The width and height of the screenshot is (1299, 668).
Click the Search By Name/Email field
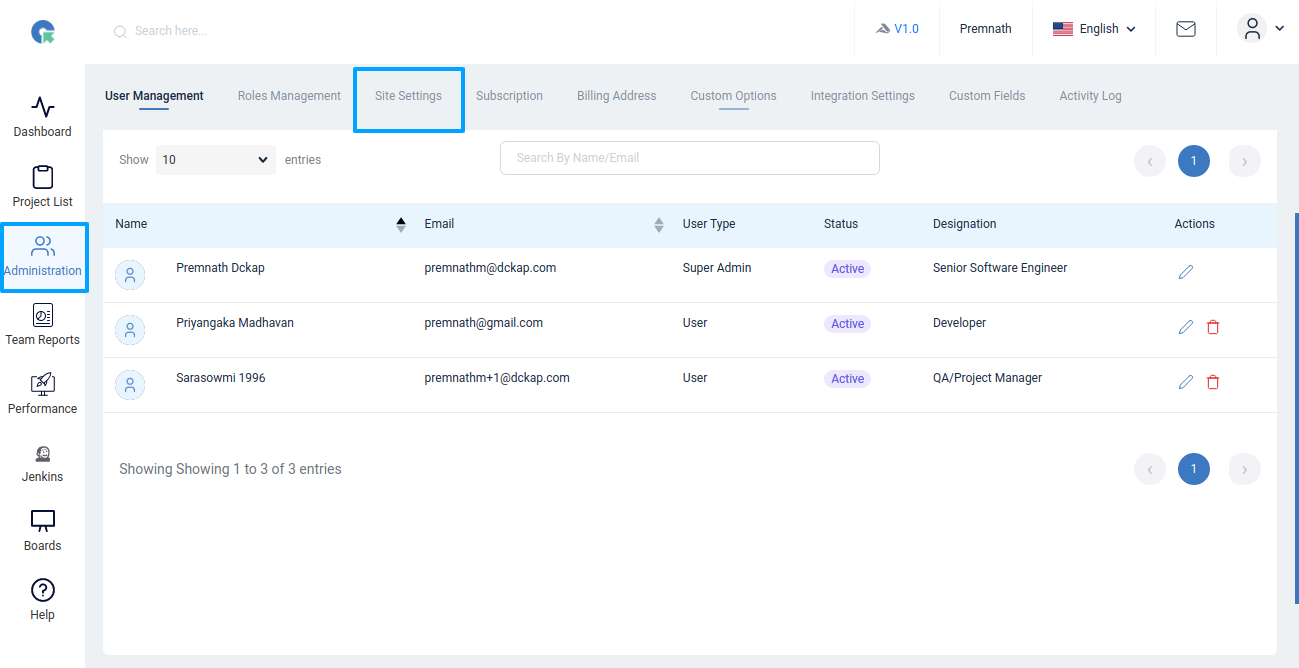(689, 158)
